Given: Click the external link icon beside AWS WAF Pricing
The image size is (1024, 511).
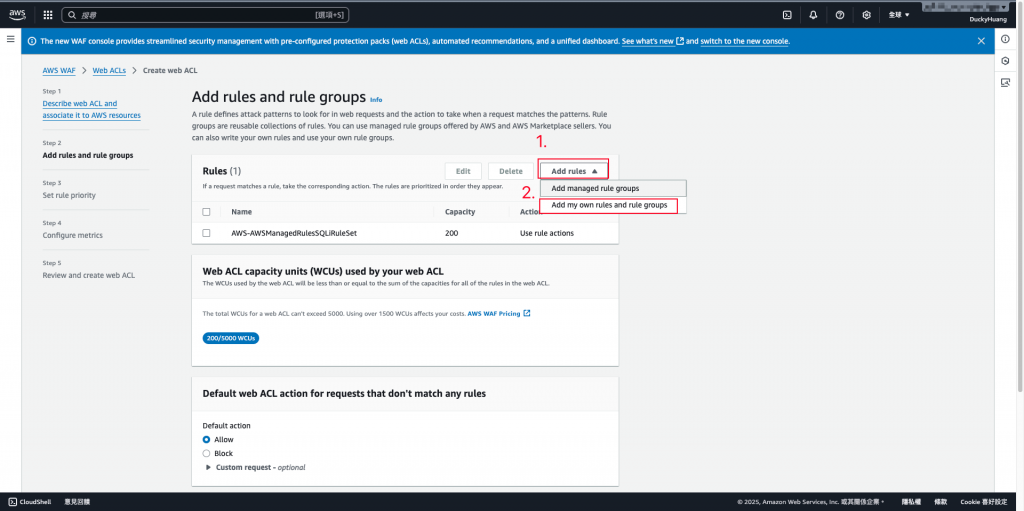Looking at the screenshot, I should click(526, 313).
